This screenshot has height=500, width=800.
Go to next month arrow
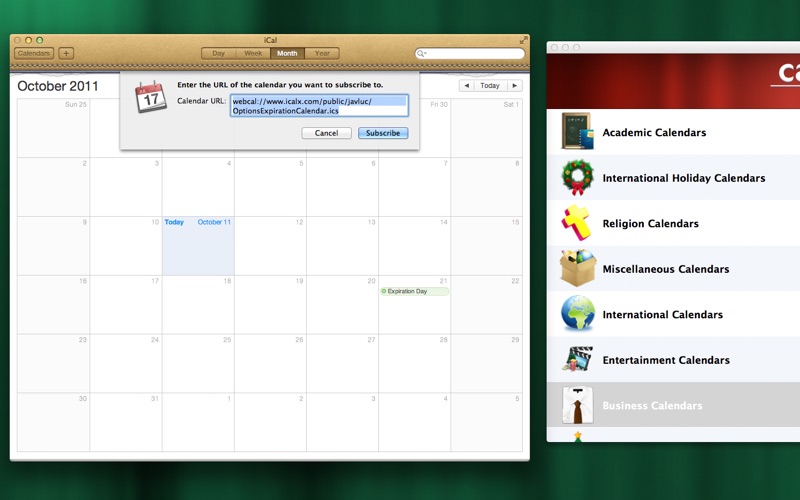click(x=514, y=86)
